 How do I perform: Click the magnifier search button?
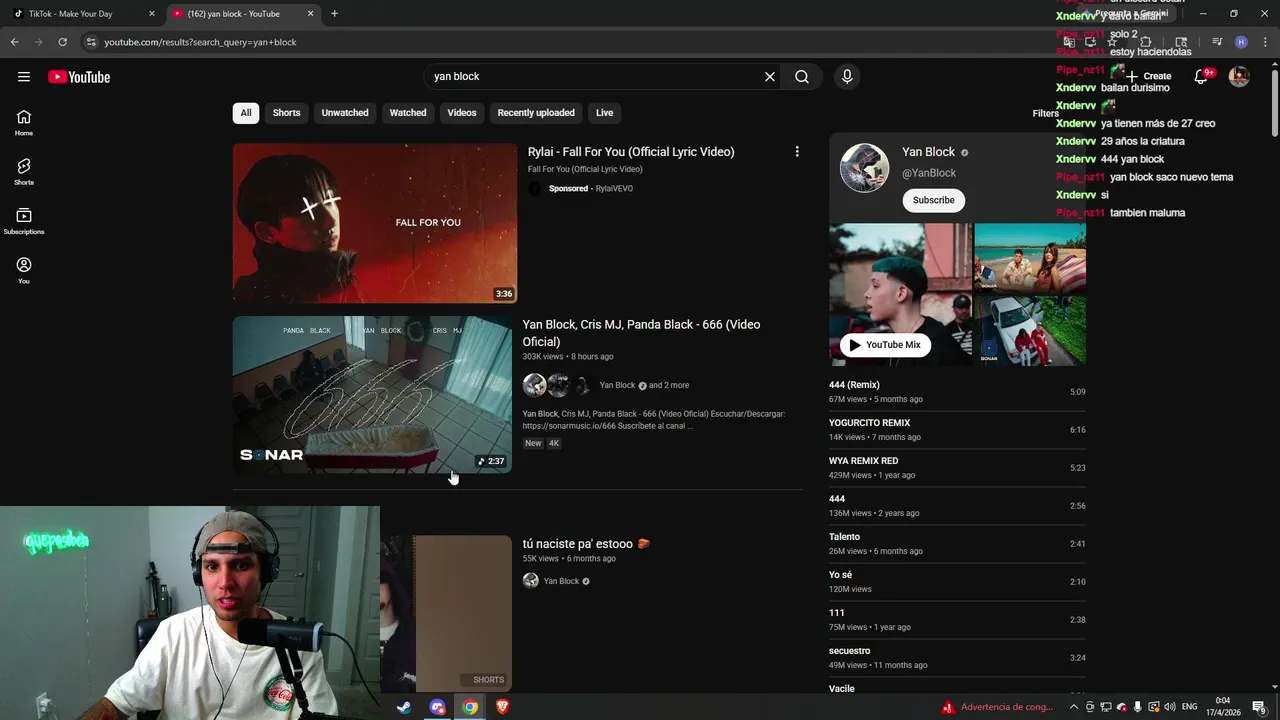click(802, 77)
